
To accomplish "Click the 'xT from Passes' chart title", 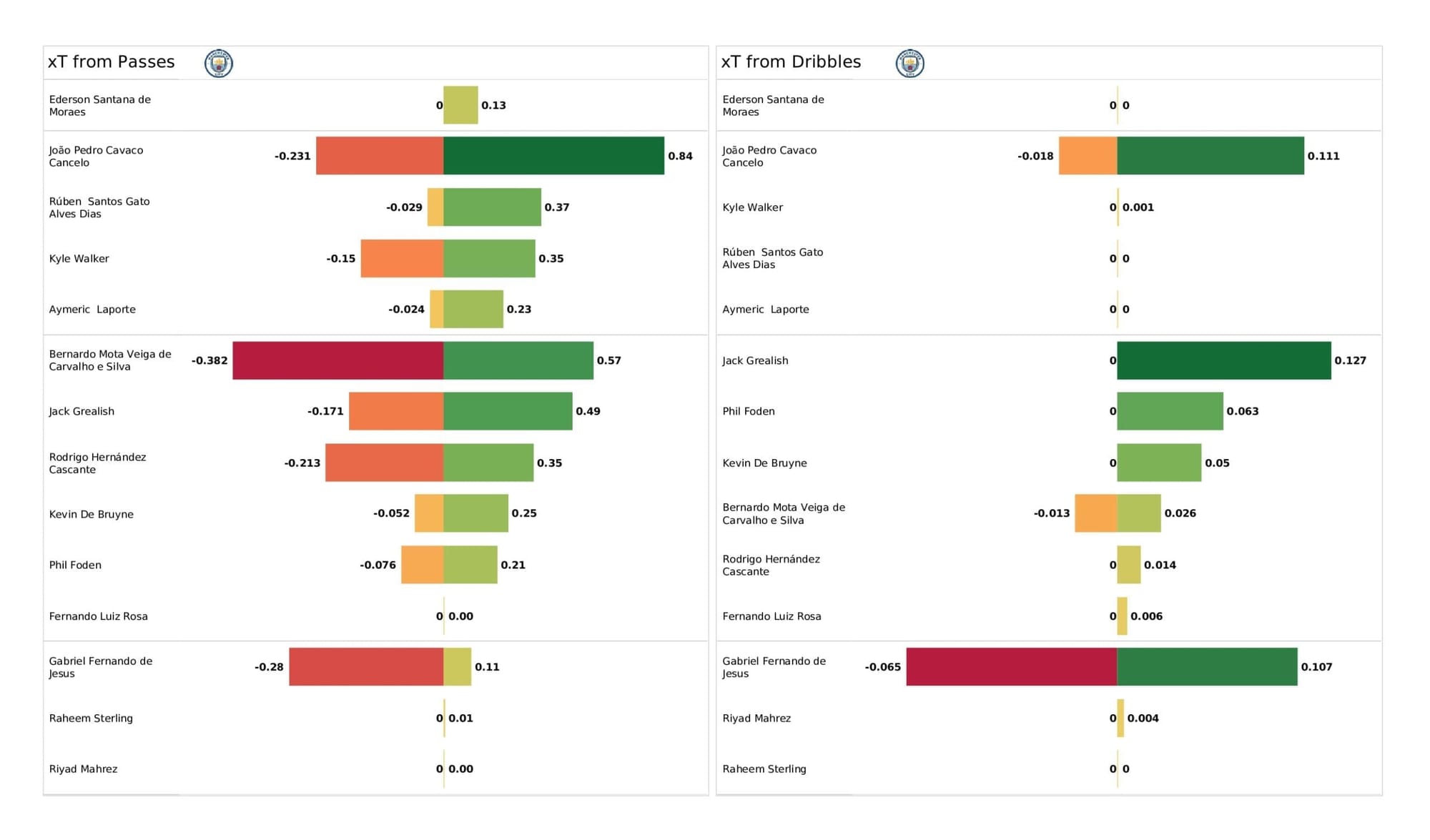I will [x=111, y=61].
